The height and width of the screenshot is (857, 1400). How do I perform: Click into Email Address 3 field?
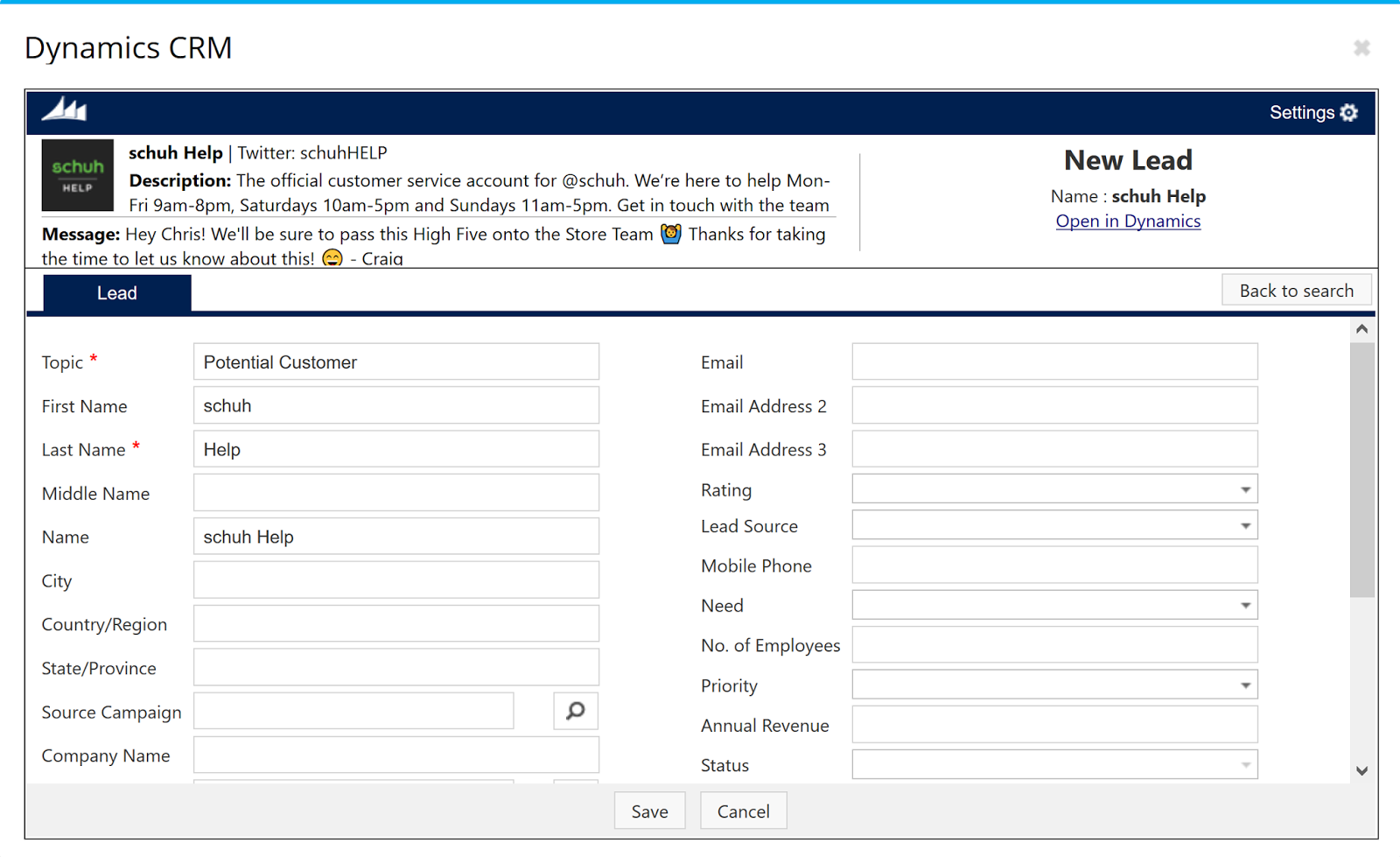click(x=1054, y=449)
